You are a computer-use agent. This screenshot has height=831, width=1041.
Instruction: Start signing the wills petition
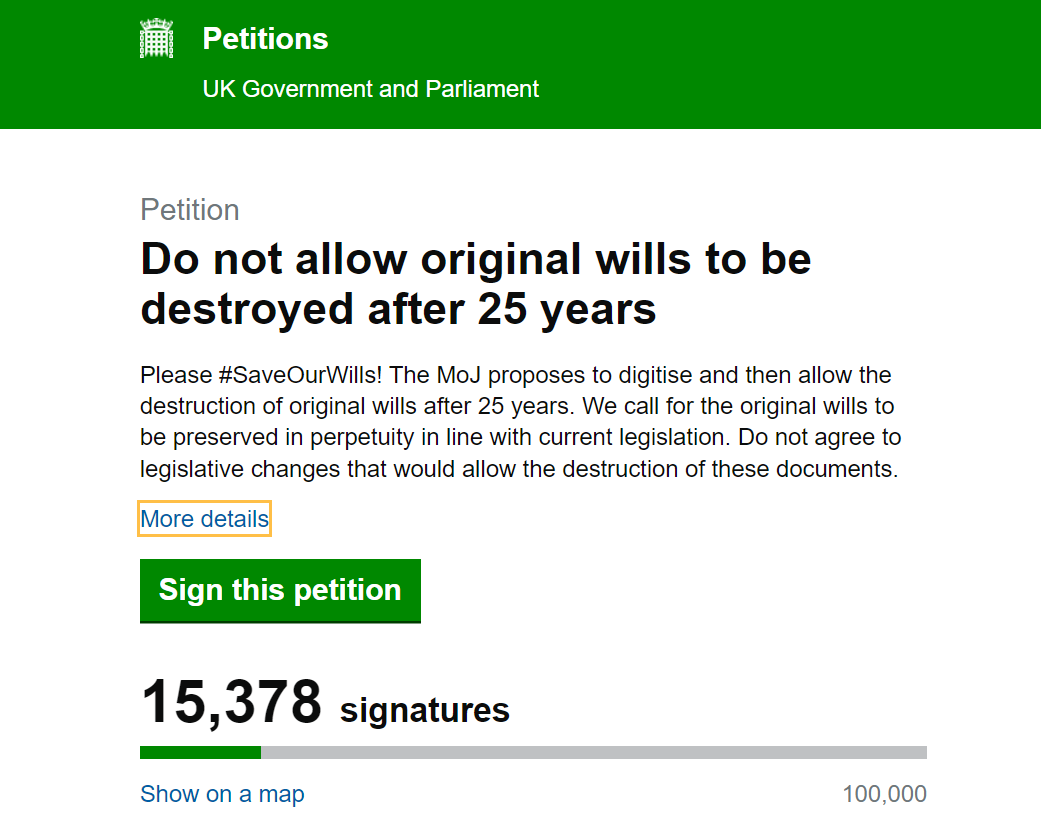[280, 590]
